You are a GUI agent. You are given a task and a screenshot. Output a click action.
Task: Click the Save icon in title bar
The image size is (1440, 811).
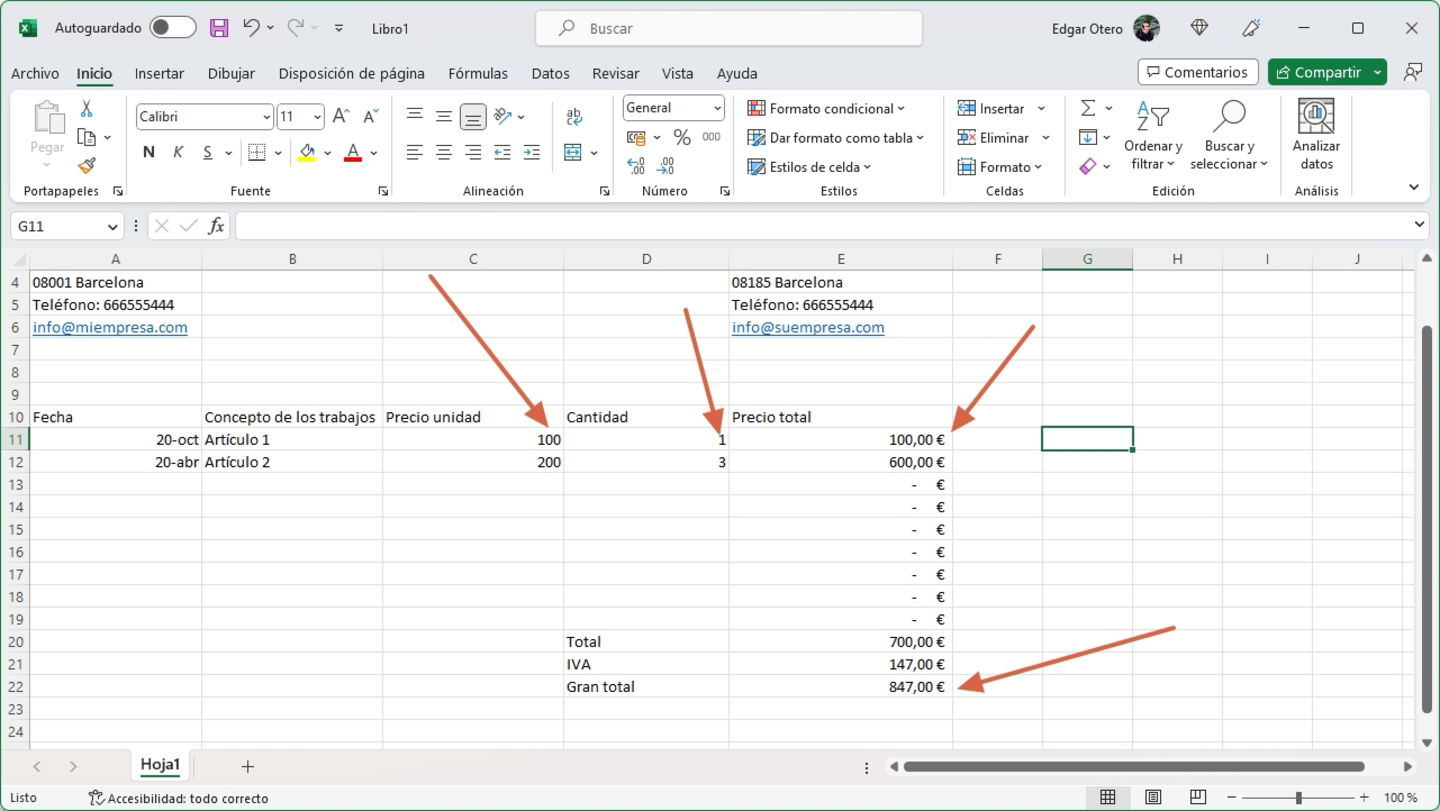tap(219, 28)
